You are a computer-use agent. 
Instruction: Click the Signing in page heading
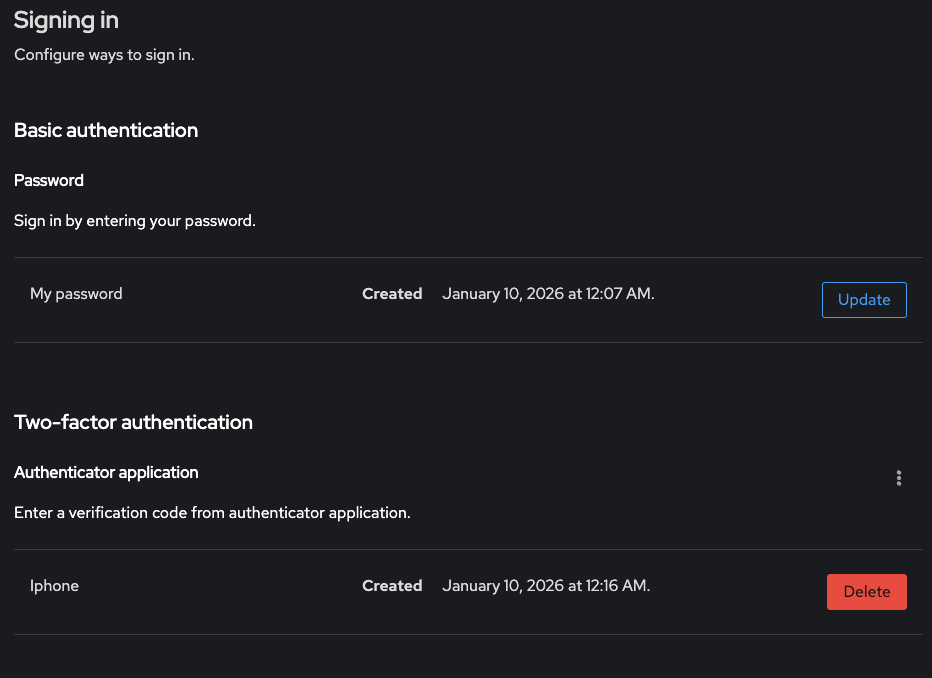point(67,19)
